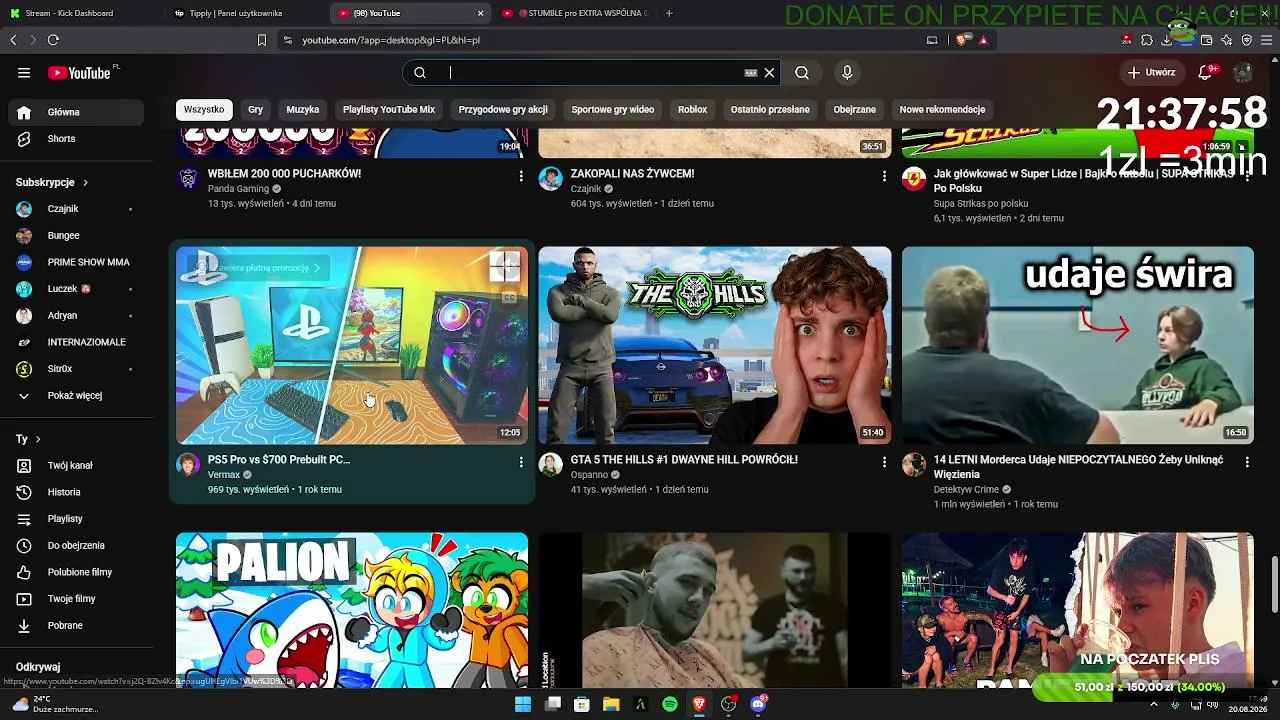
Task: Go to Główna in the sidebar
Action: pos(76,112)
